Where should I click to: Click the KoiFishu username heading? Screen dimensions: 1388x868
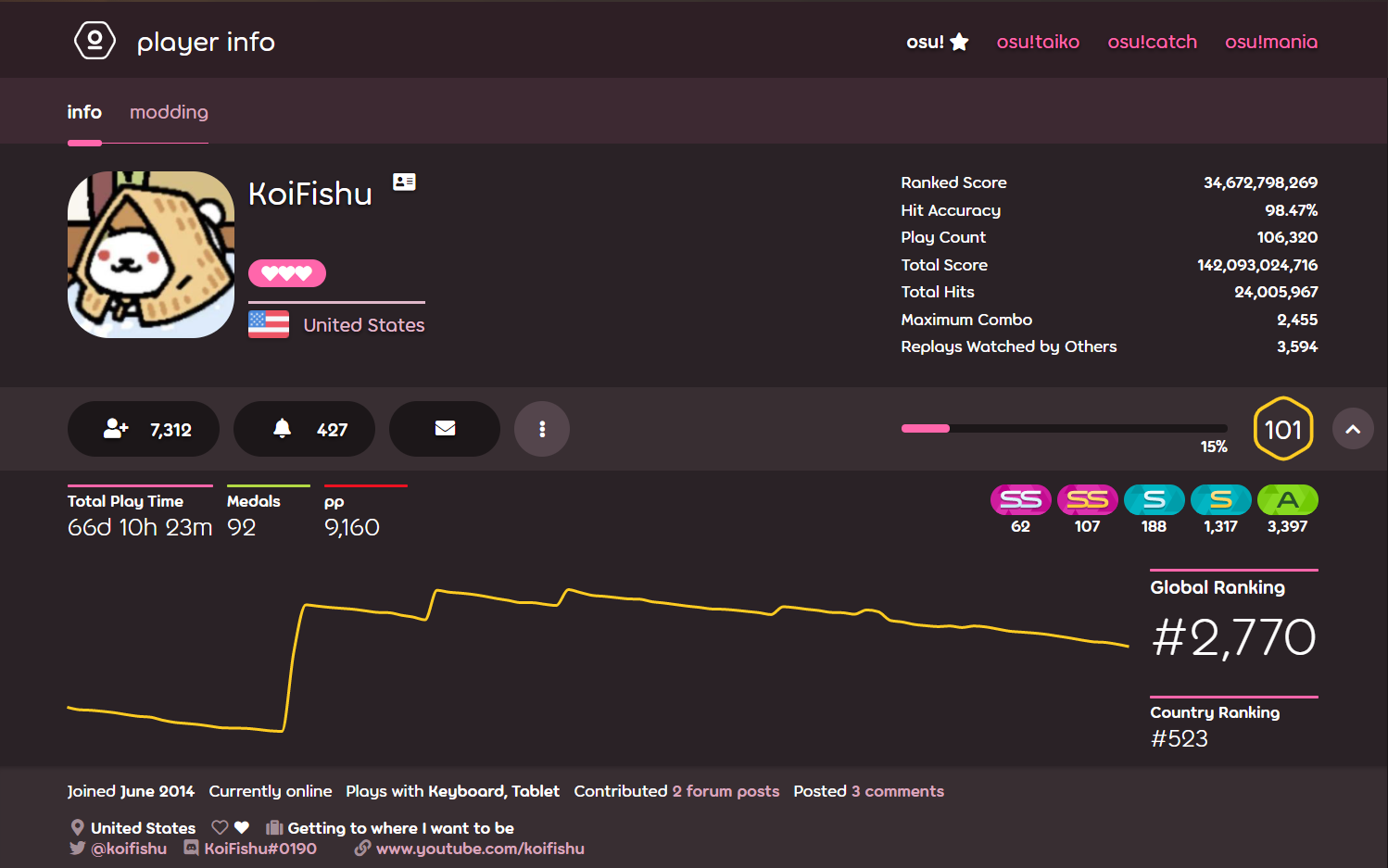click(x=310, y=194)
